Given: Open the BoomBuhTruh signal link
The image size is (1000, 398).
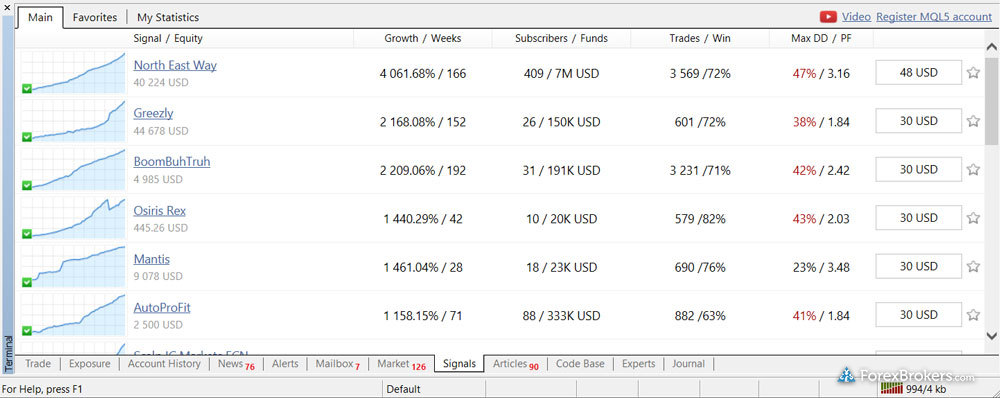Looking at the screenshot, I should [x=172, y=162].
